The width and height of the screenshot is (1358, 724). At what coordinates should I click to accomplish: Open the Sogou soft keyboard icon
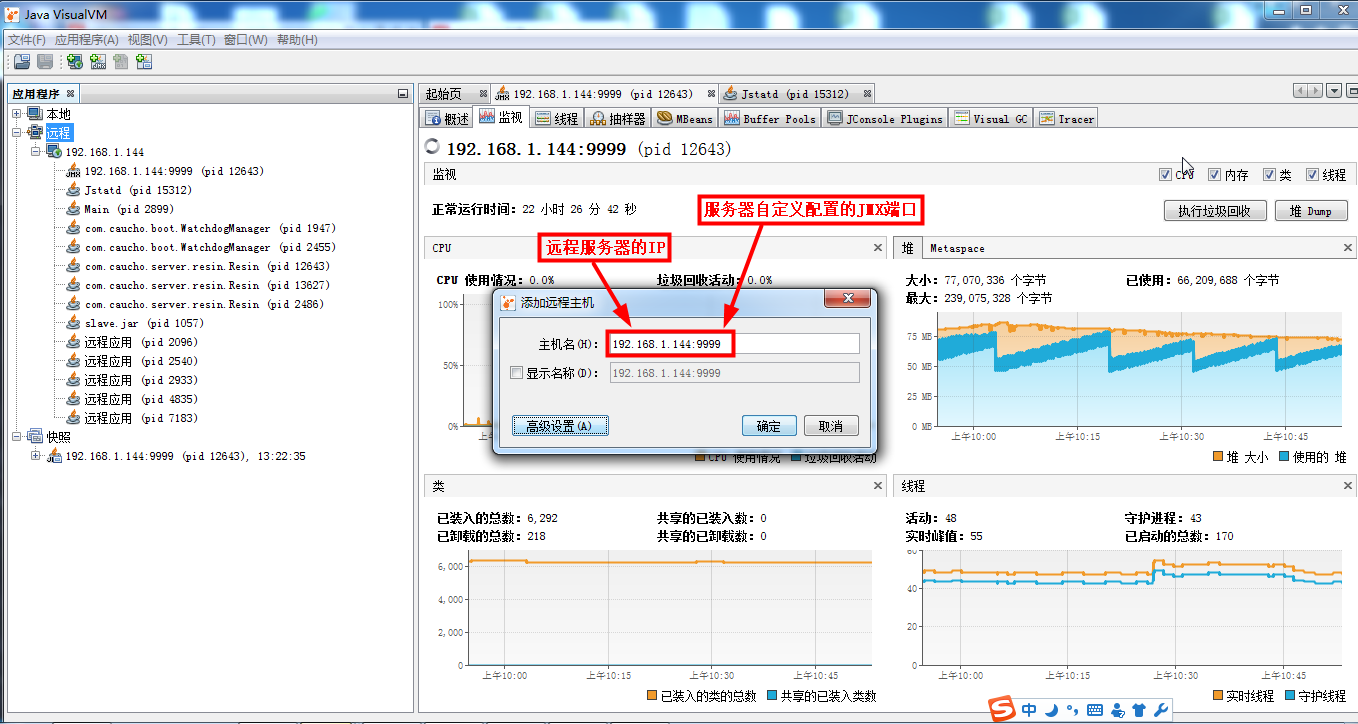(1094, 711)
